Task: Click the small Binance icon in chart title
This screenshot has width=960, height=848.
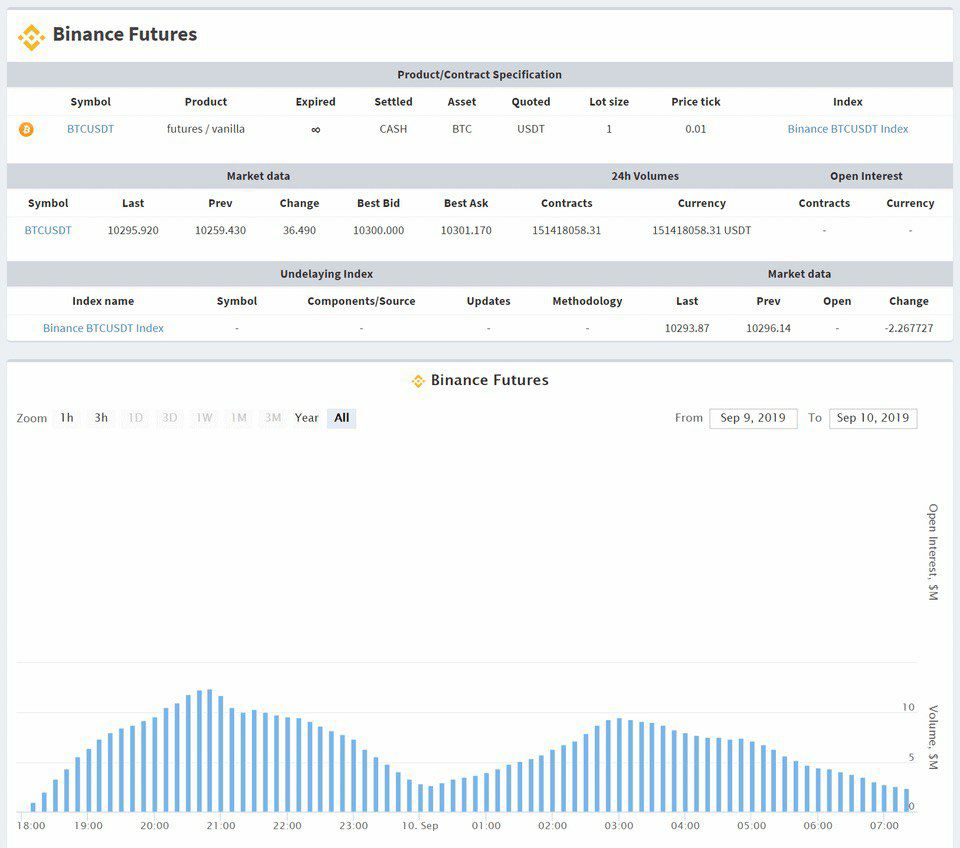Action: pos(418,381)
